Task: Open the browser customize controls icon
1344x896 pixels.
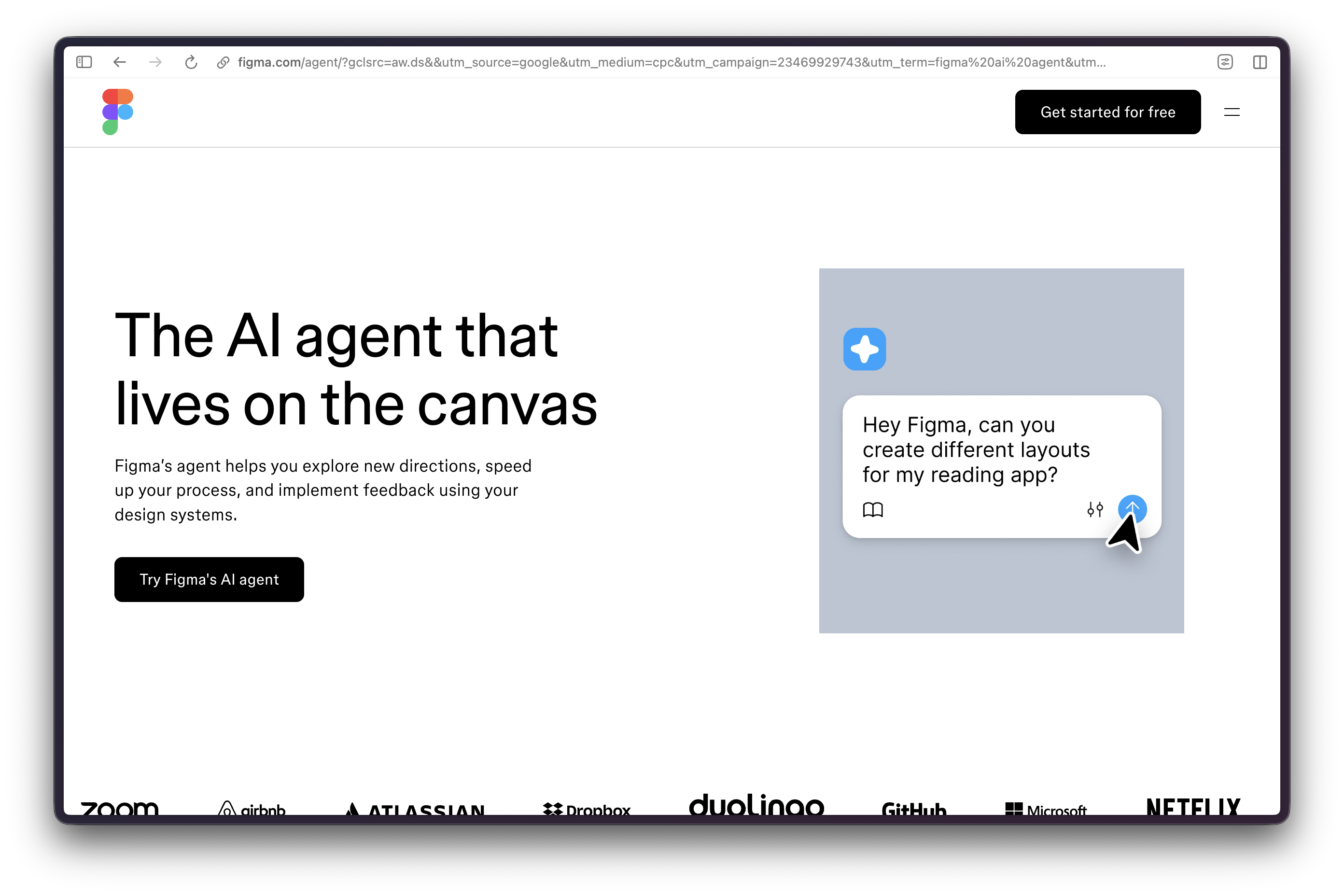Action: click(1225, 62)
